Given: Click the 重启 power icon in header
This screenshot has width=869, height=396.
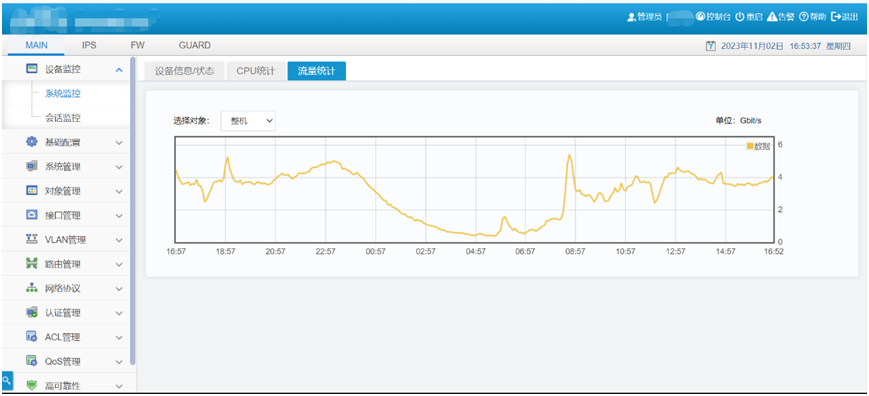Looking at the screenshot, I should 739,17.
